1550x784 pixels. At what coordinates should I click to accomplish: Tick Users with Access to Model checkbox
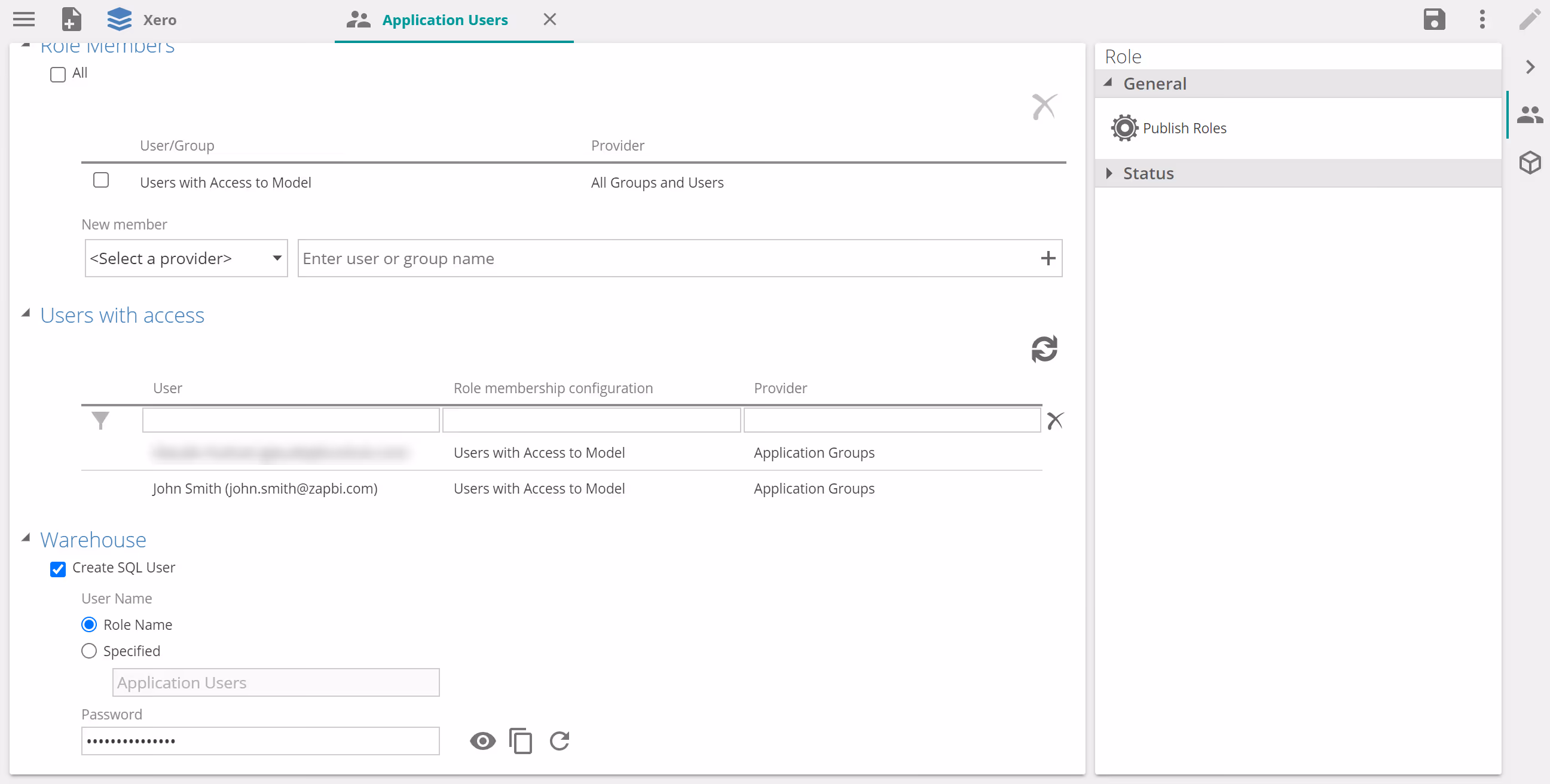point(101,180)
